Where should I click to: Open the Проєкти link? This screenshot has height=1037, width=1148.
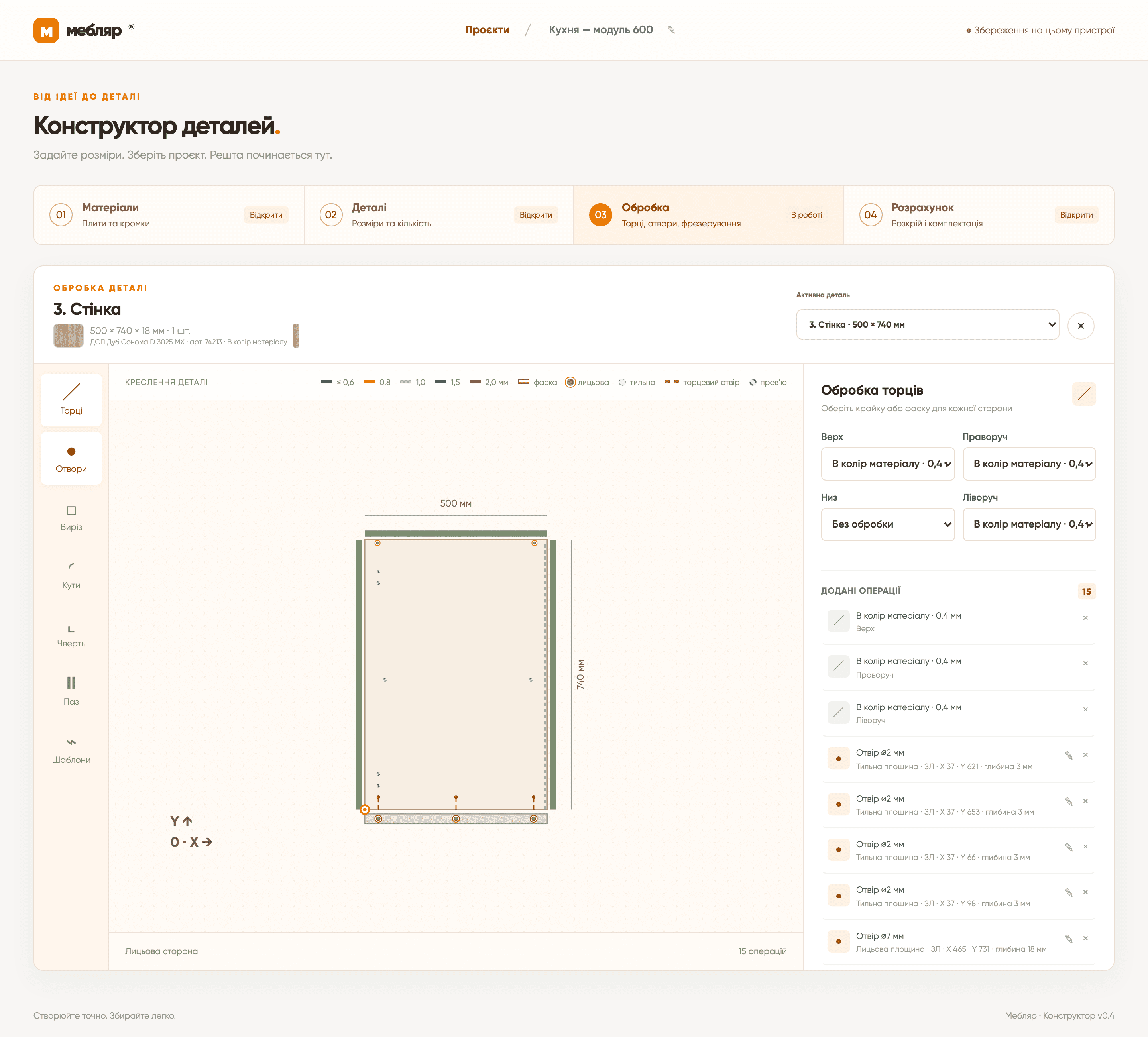tap(487, 29)
